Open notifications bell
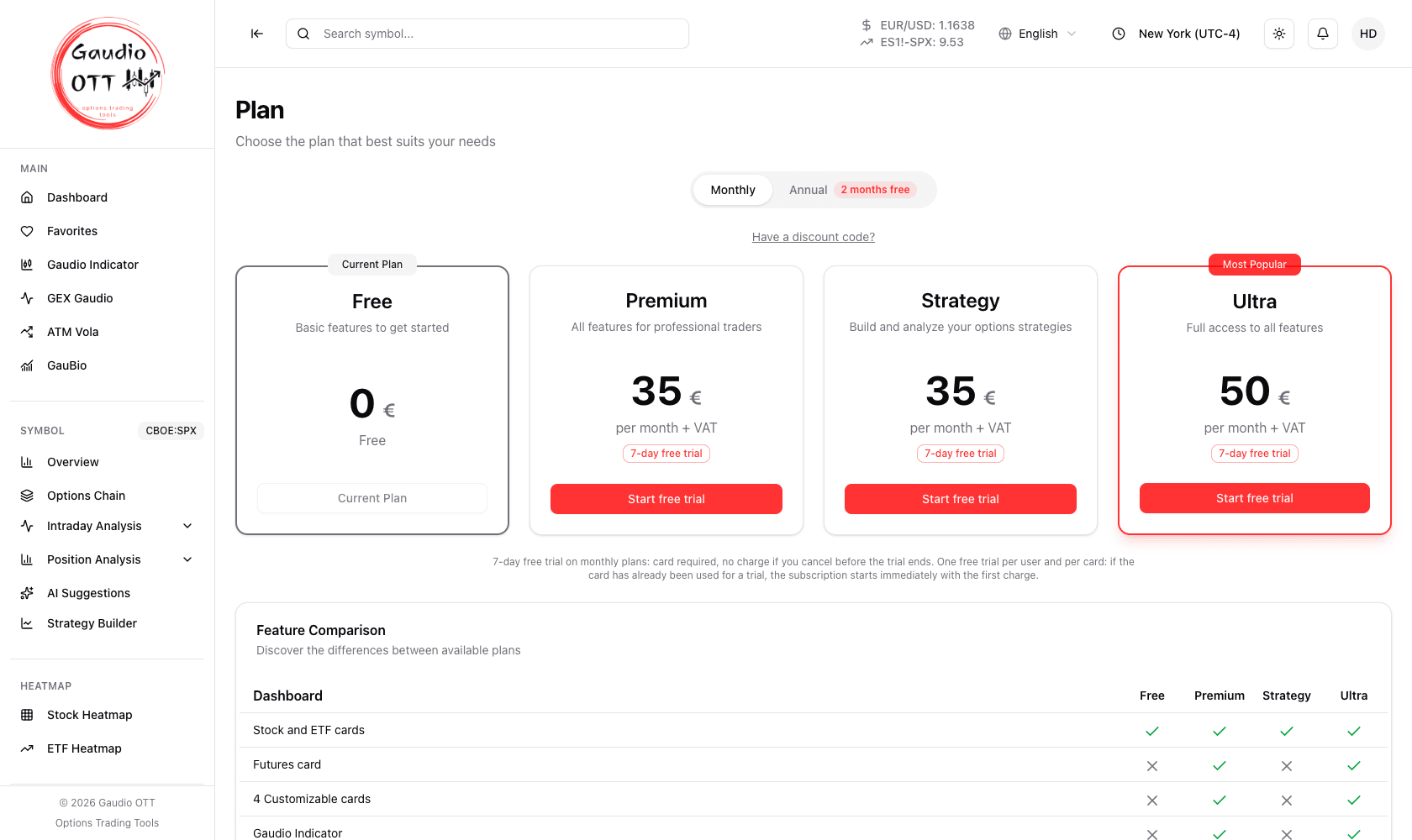The height and width of the screenshot is (840, 1412). [x=1323, y=34]
